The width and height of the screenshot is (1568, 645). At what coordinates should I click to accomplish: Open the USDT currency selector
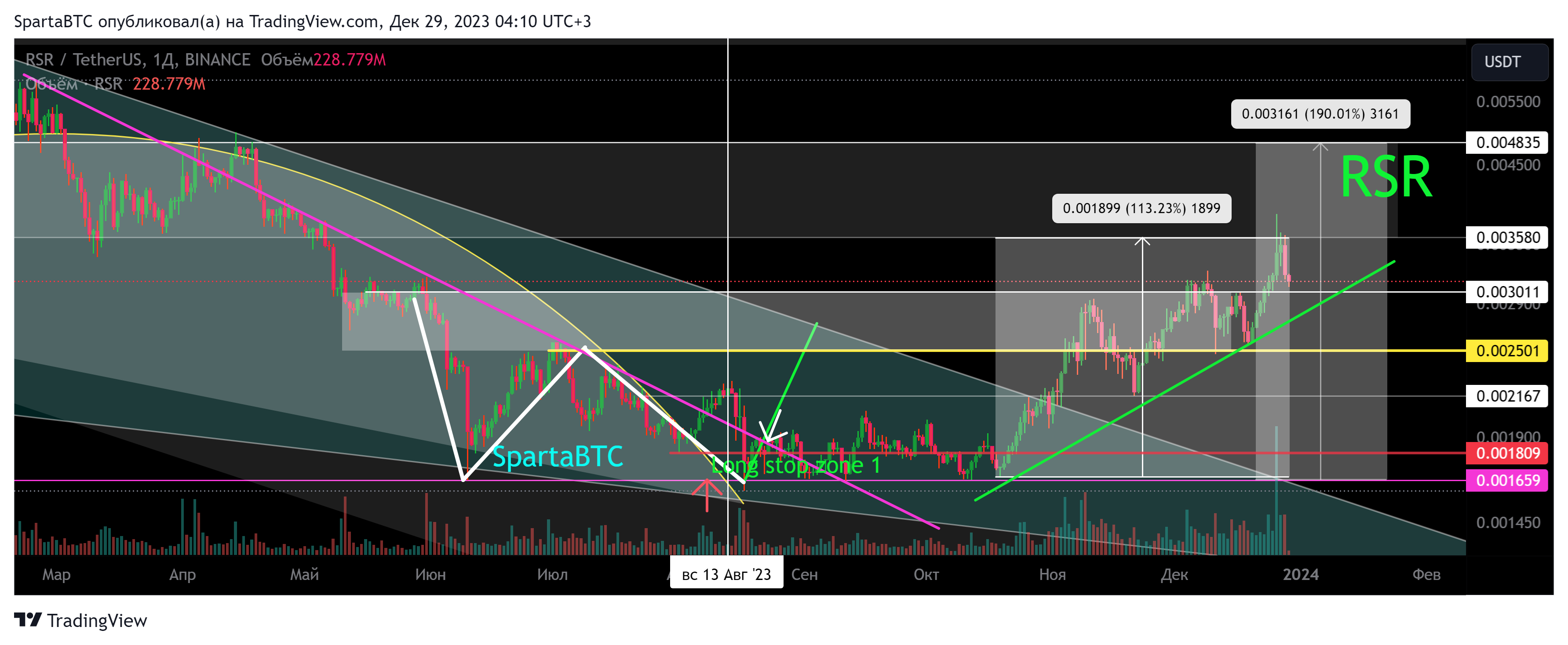(1509, 62)
